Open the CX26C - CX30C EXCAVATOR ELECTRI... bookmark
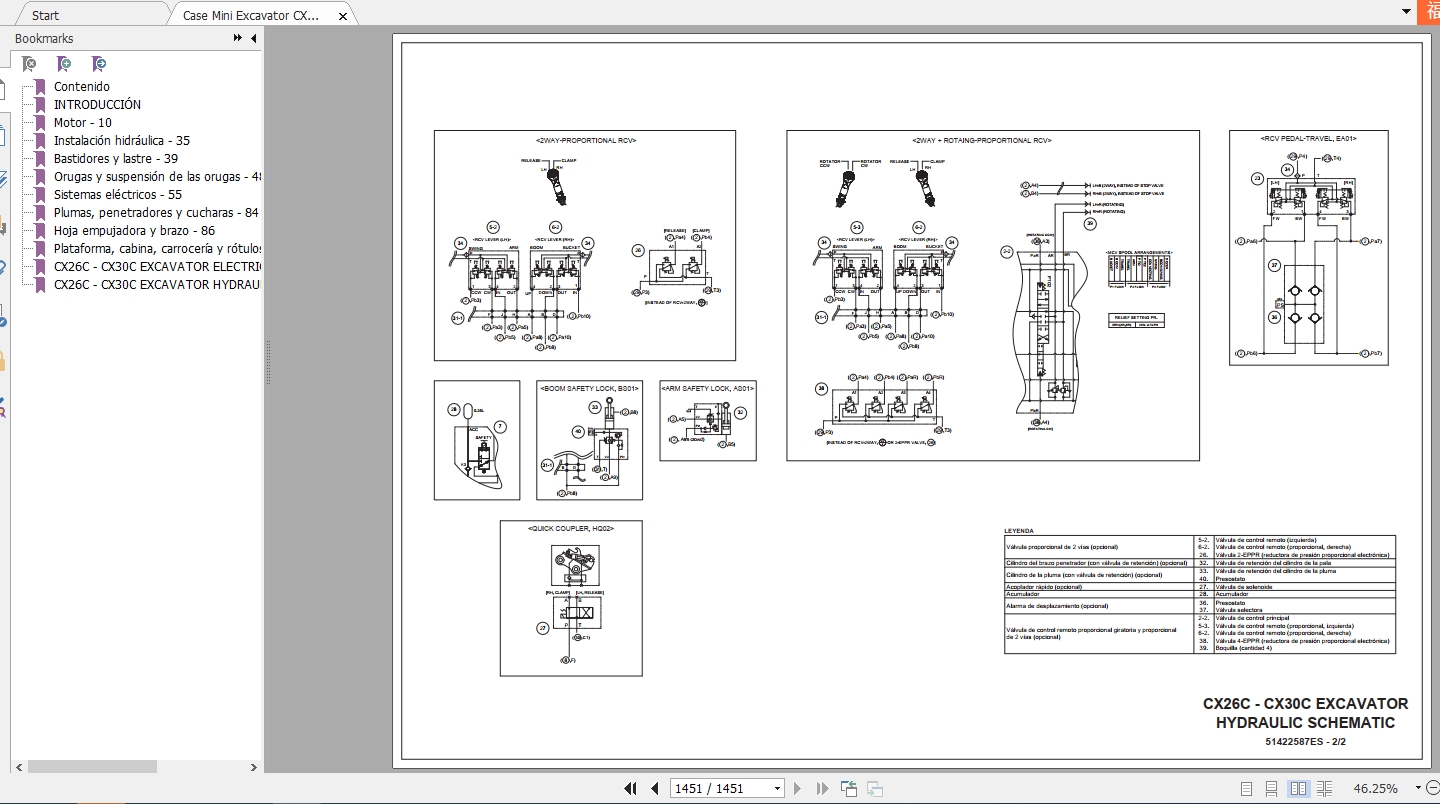 pyautogui.click(x=157, y=267)
